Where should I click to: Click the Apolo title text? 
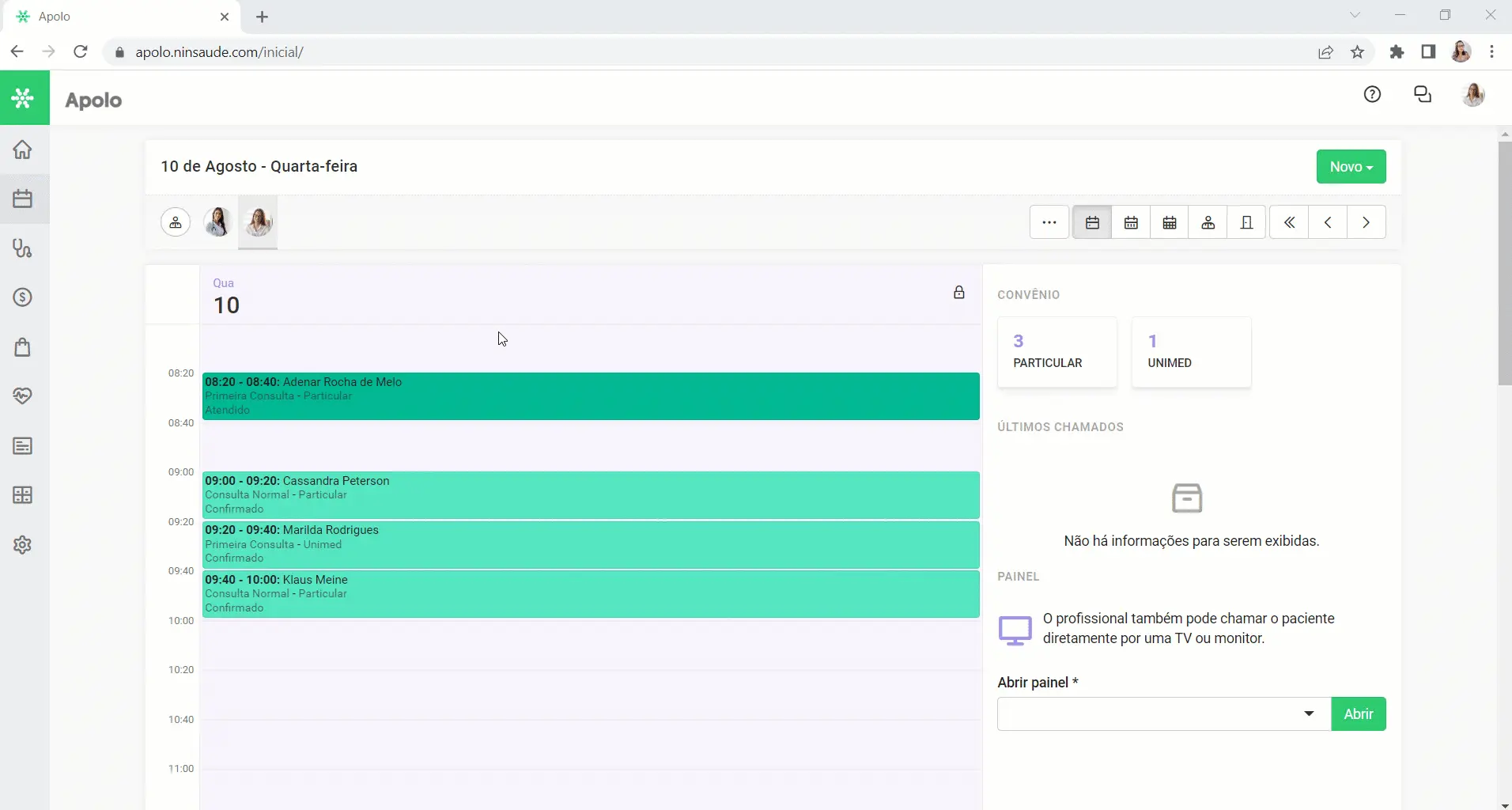click(x=93, y=100)
